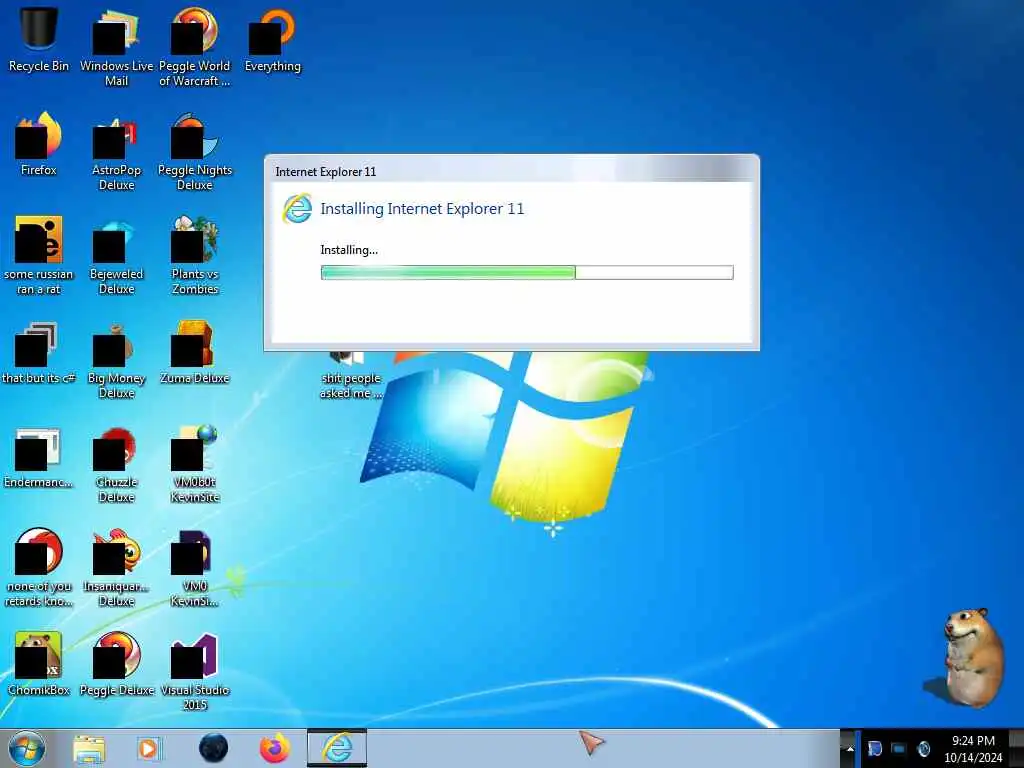Image resolution: width=1024 pixels, height=768 pixels.
Task: Focus the Internet Explorer installer taskbar button
Action: point(337,748)
